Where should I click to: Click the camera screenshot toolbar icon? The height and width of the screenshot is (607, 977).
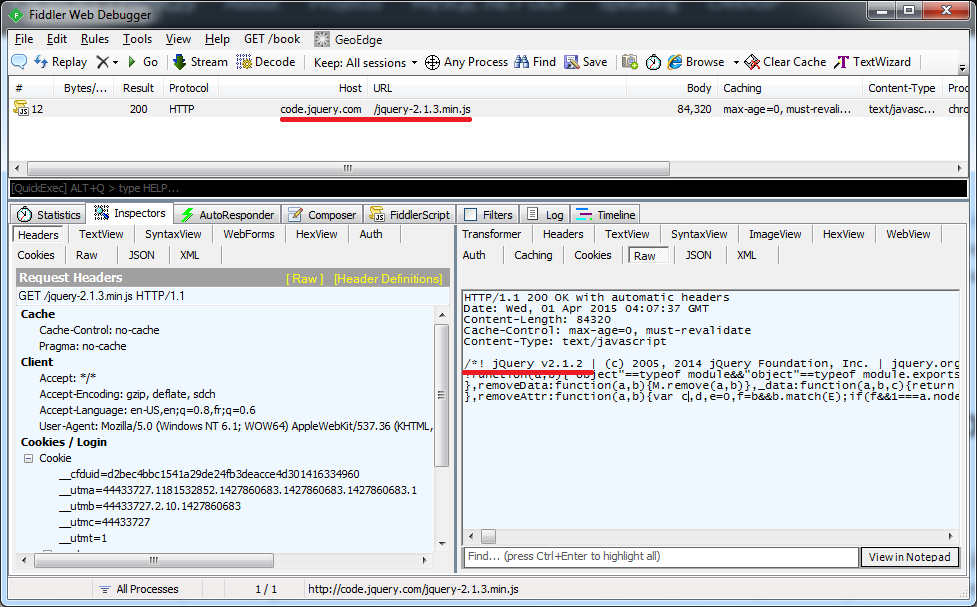click(x=630, y=62)
